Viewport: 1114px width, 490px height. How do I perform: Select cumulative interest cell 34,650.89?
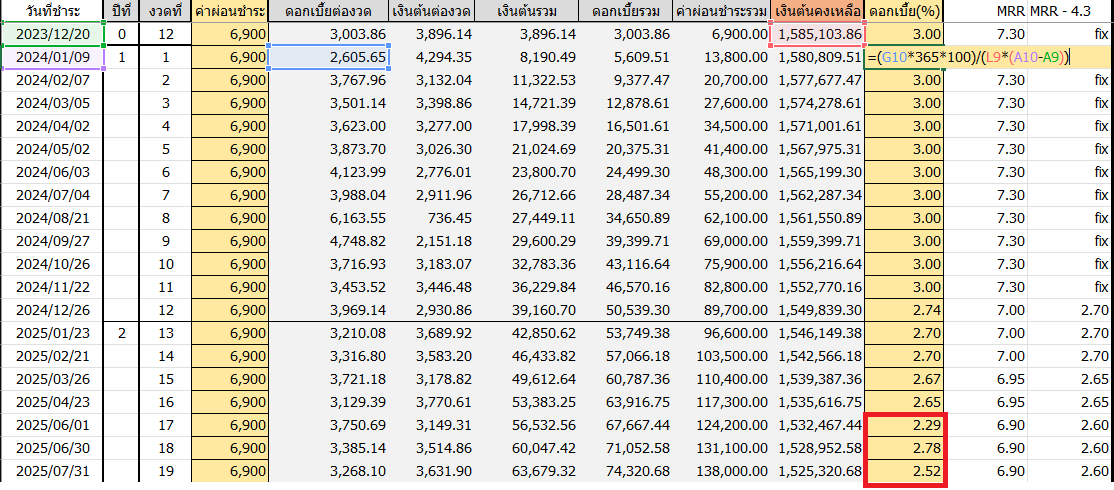click(x=626, y=218)
